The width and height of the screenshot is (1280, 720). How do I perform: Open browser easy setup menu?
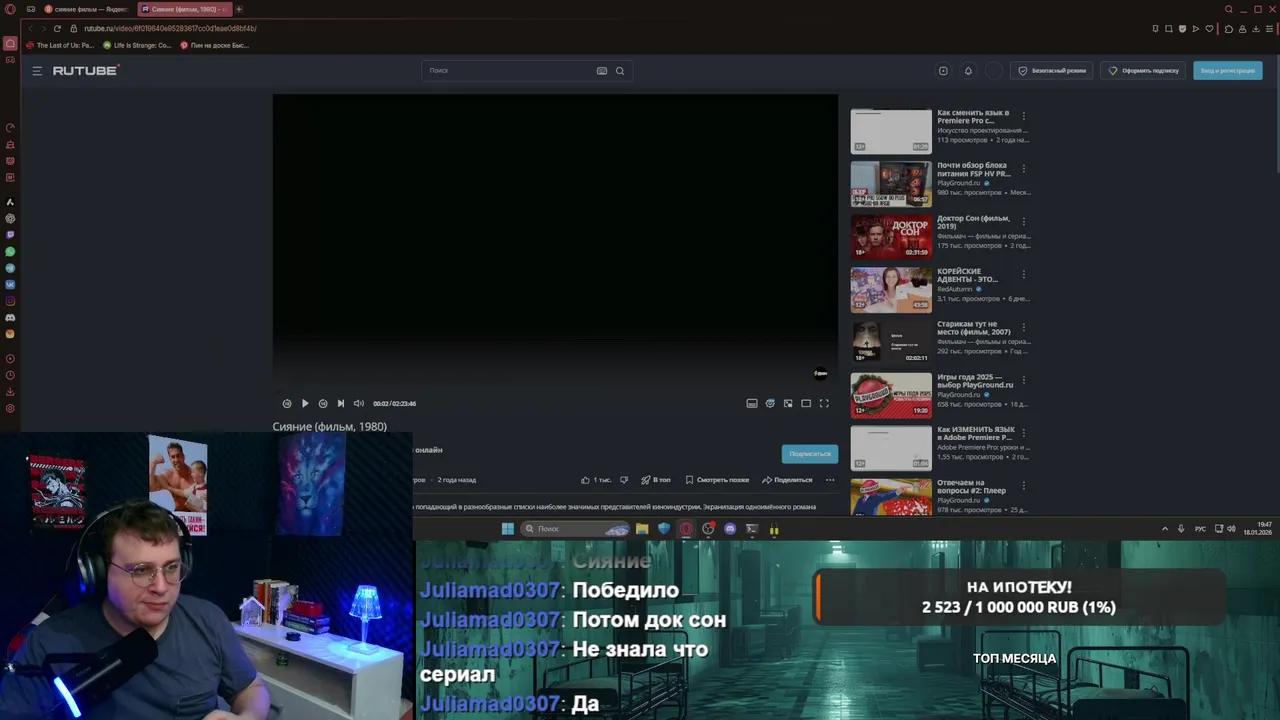click(x=1270, y=28)
